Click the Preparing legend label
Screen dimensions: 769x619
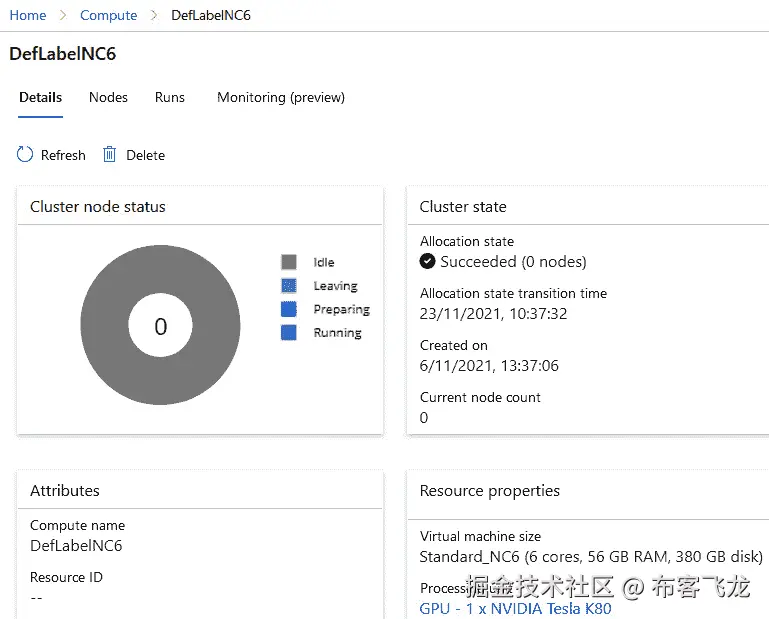point(341,310)
